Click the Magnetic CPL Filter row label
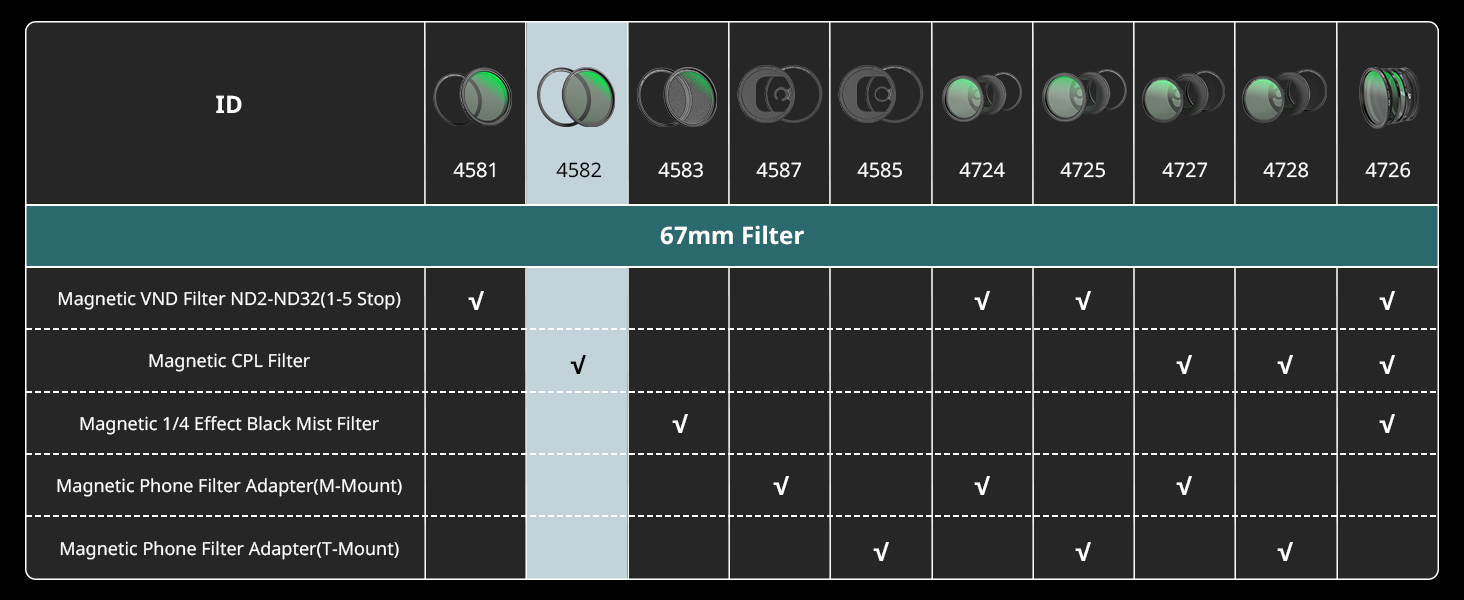The width and height of the screenshot is (1464, 600). coord(229,361)
